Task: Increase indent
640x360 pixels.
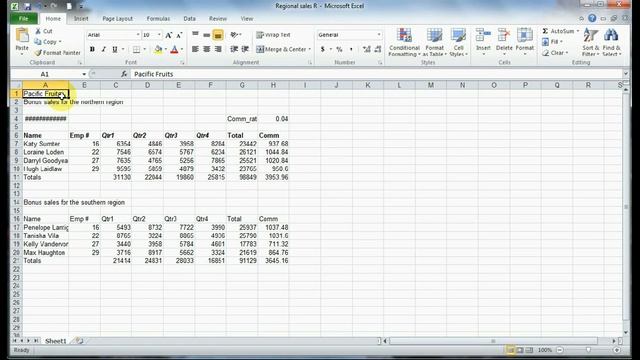Action: (x=245, y=49)
